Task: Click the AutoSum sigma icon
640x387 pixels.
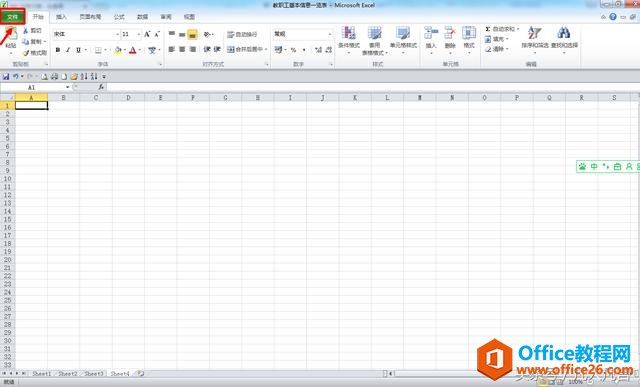Action: tap(488, 29)
